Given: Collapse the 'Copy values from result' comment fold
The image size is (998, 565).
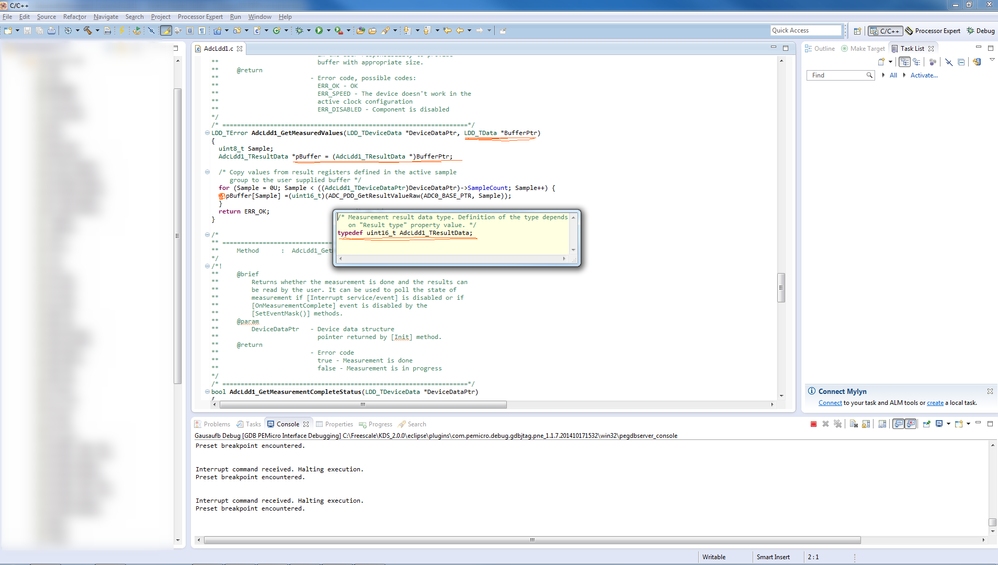Looking at the screenshot, I should coord(207,172).
